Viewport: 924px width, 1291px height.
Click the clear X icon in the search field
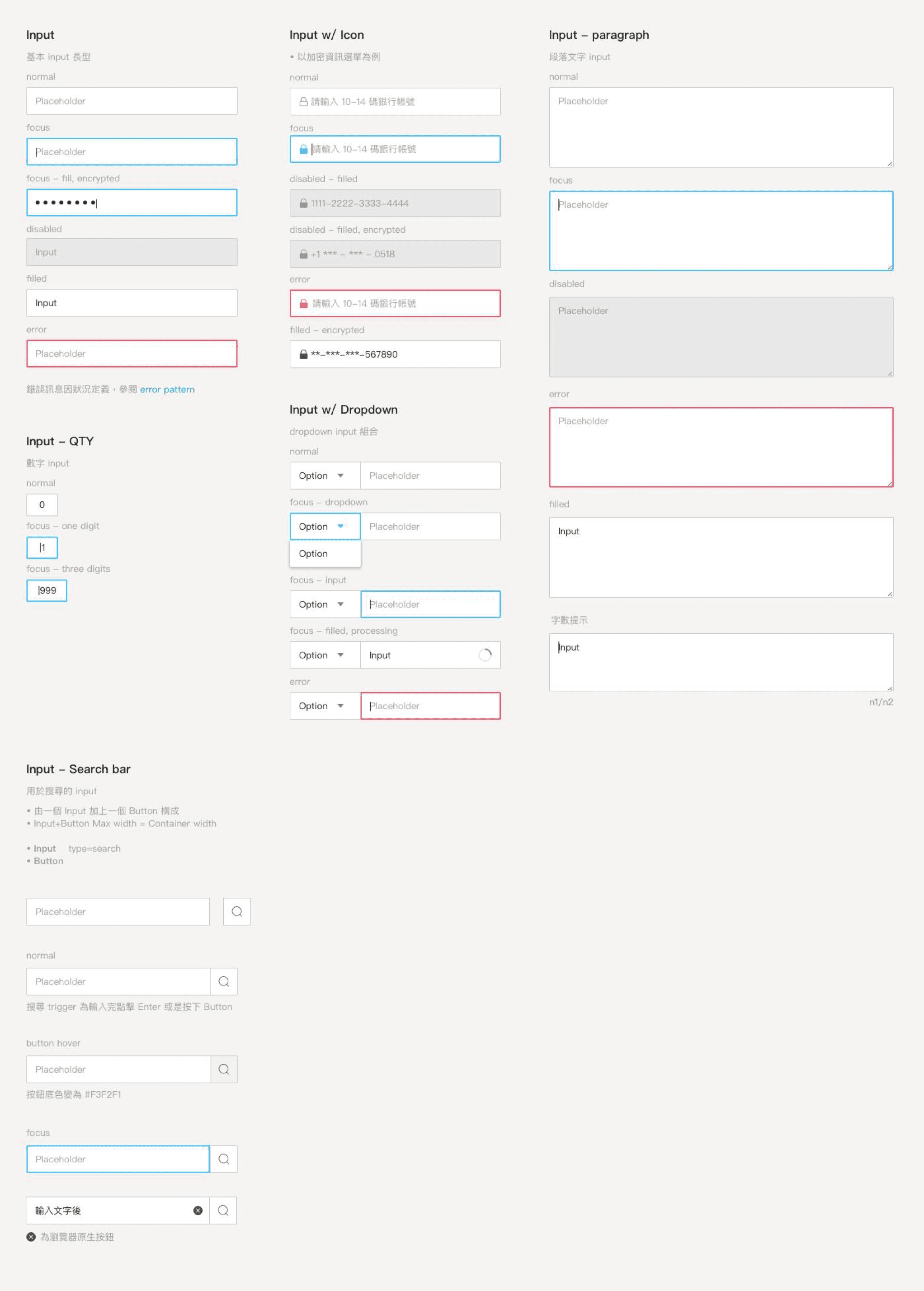pos(198,1210)
